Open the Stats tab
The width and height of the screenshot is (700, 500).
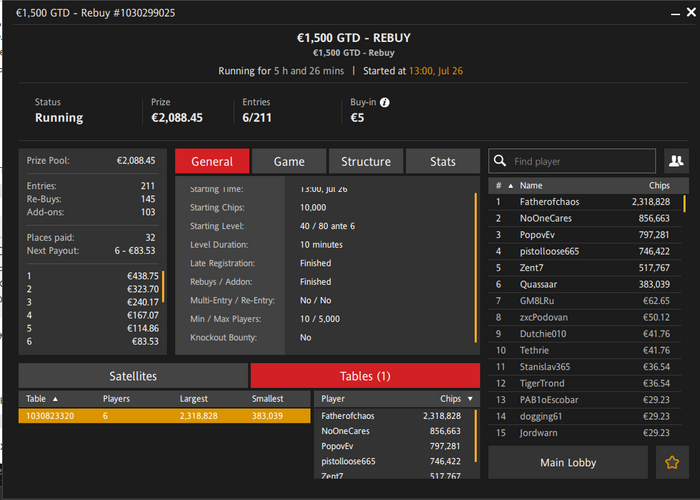click(443, 161)
